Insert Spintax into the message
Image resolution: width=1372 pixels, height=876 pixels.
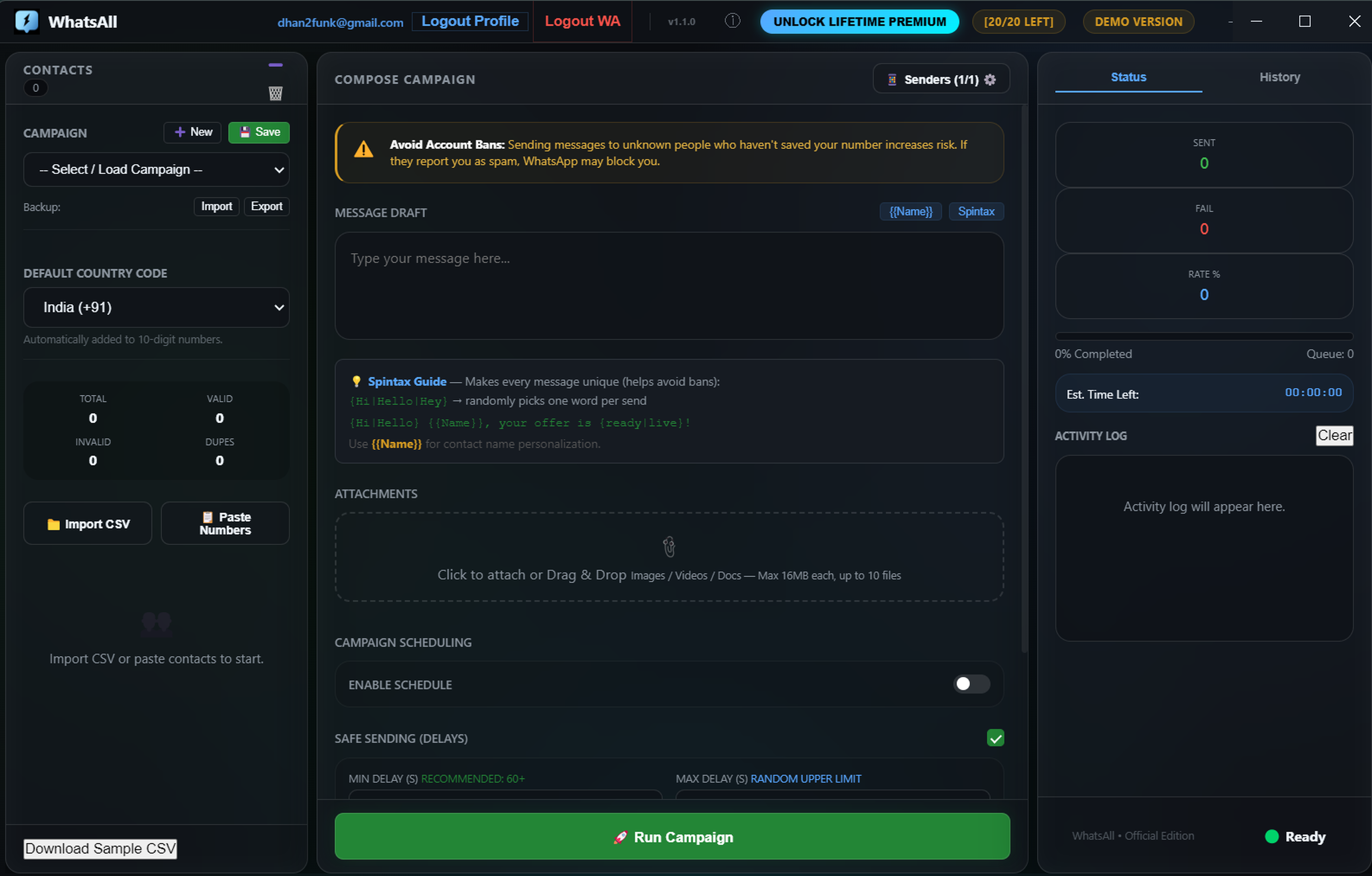pyautogui.click(x=976, y=211)
